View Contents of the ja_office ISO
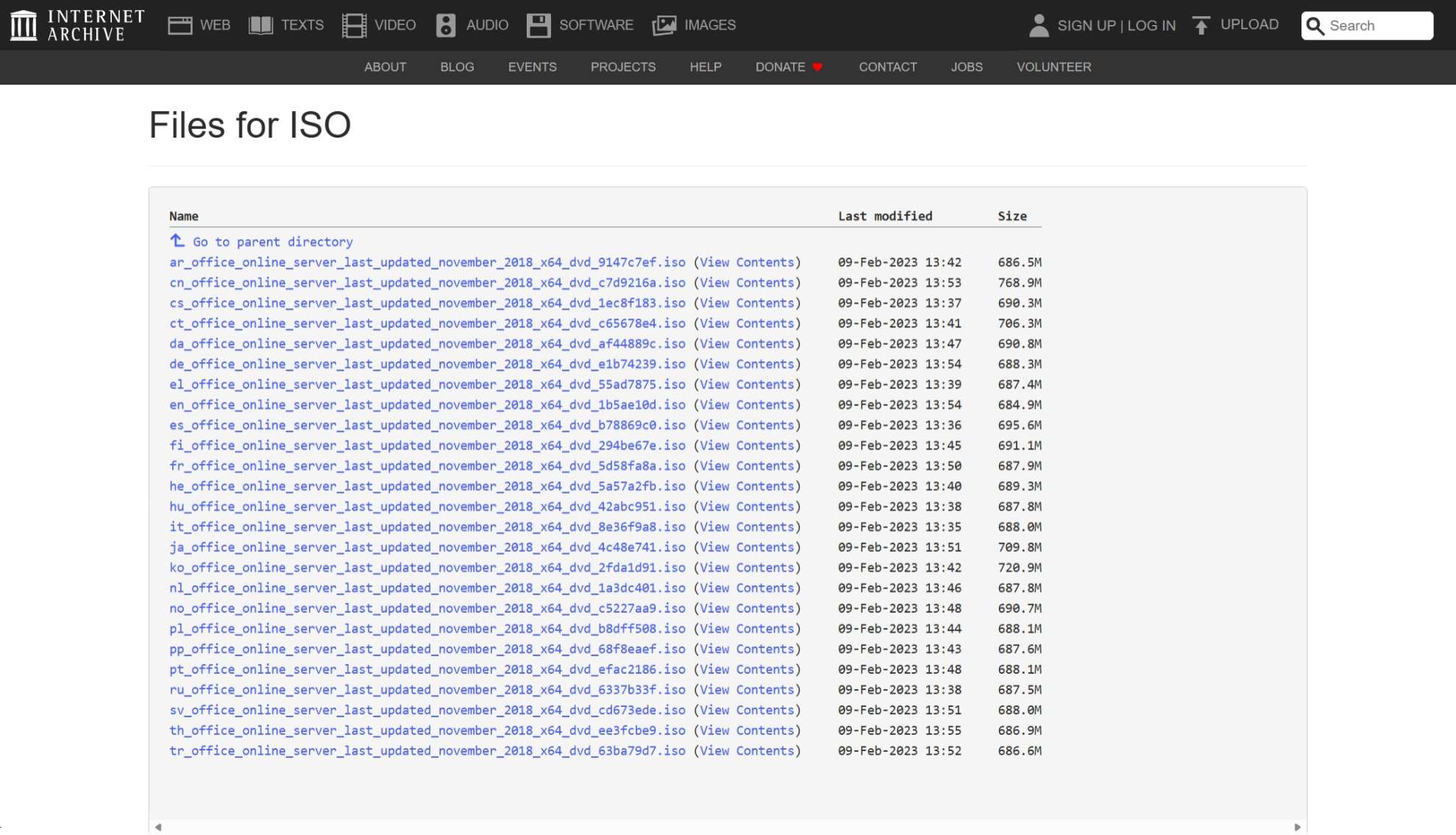This screenshot has height=835, width=1456. click(747, 547)
